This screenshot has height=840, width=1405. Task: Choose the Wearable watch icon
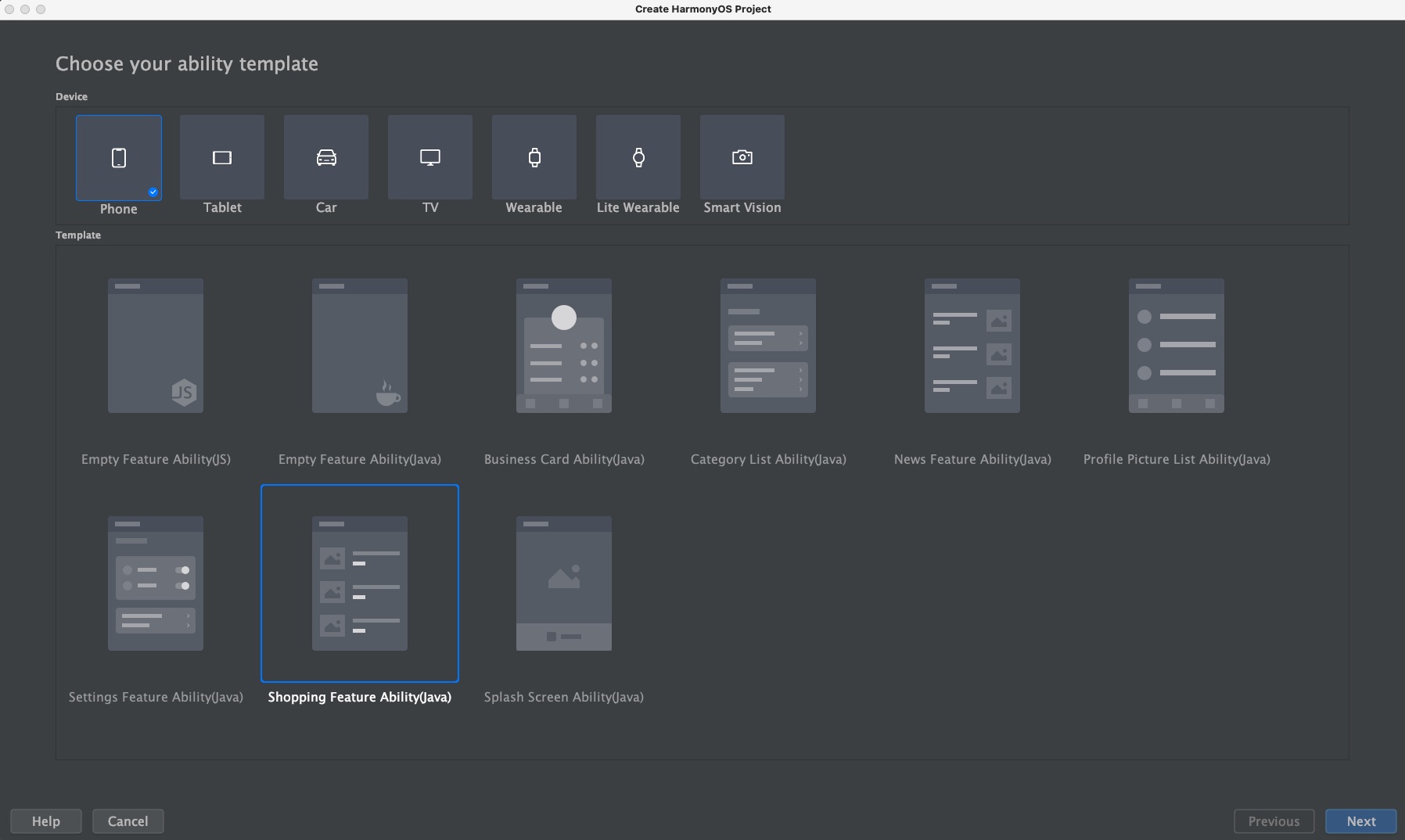(534, 157)
